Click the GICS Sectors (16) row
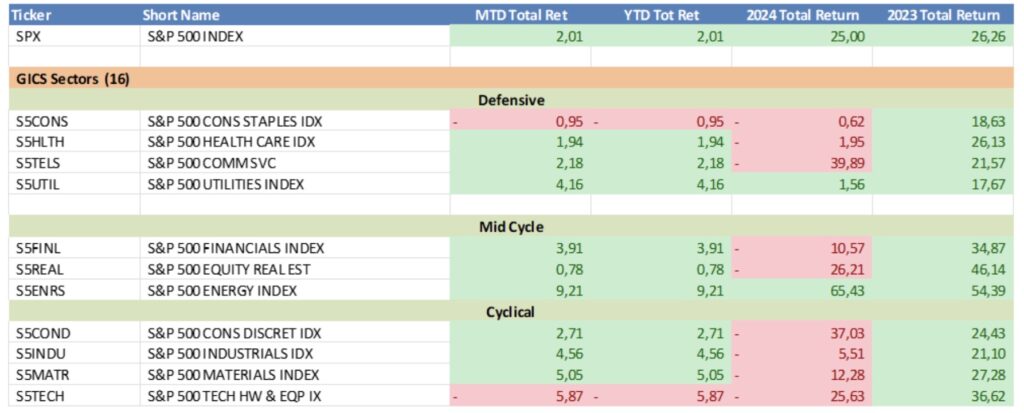The width and height of the screenshot is (1024, 413). (70, 78)
